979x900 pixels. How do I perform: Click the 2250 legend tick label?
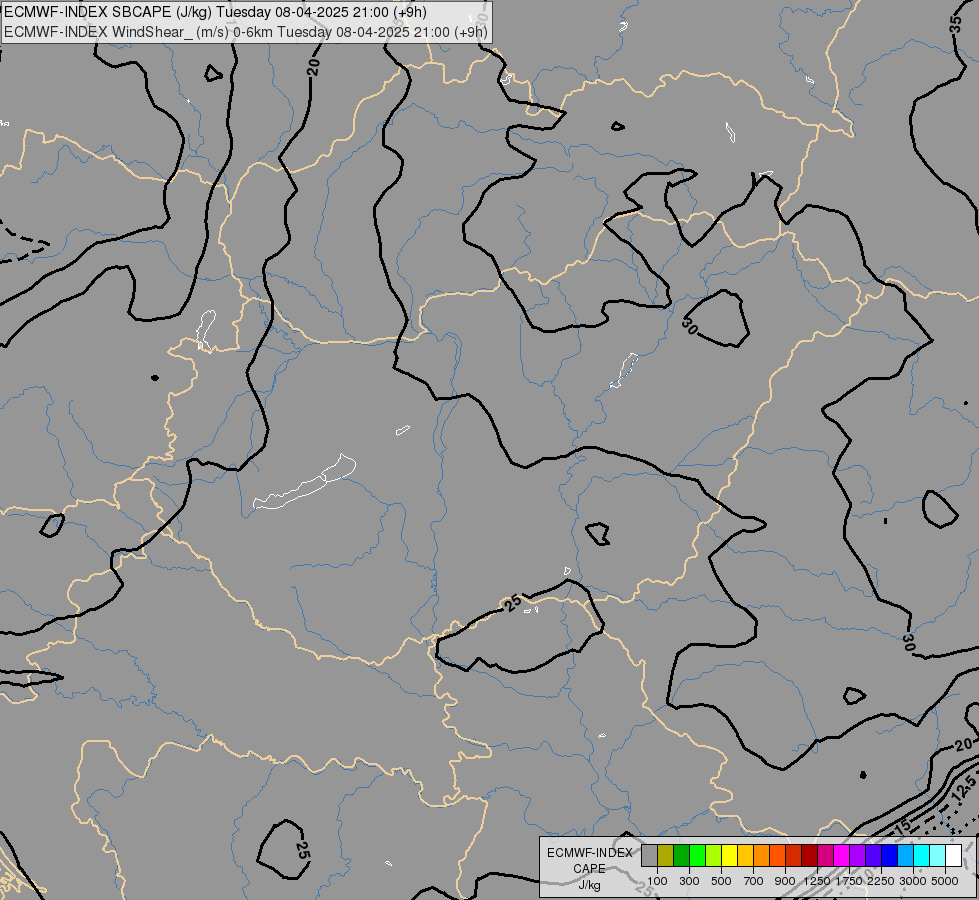click(881, 881)
